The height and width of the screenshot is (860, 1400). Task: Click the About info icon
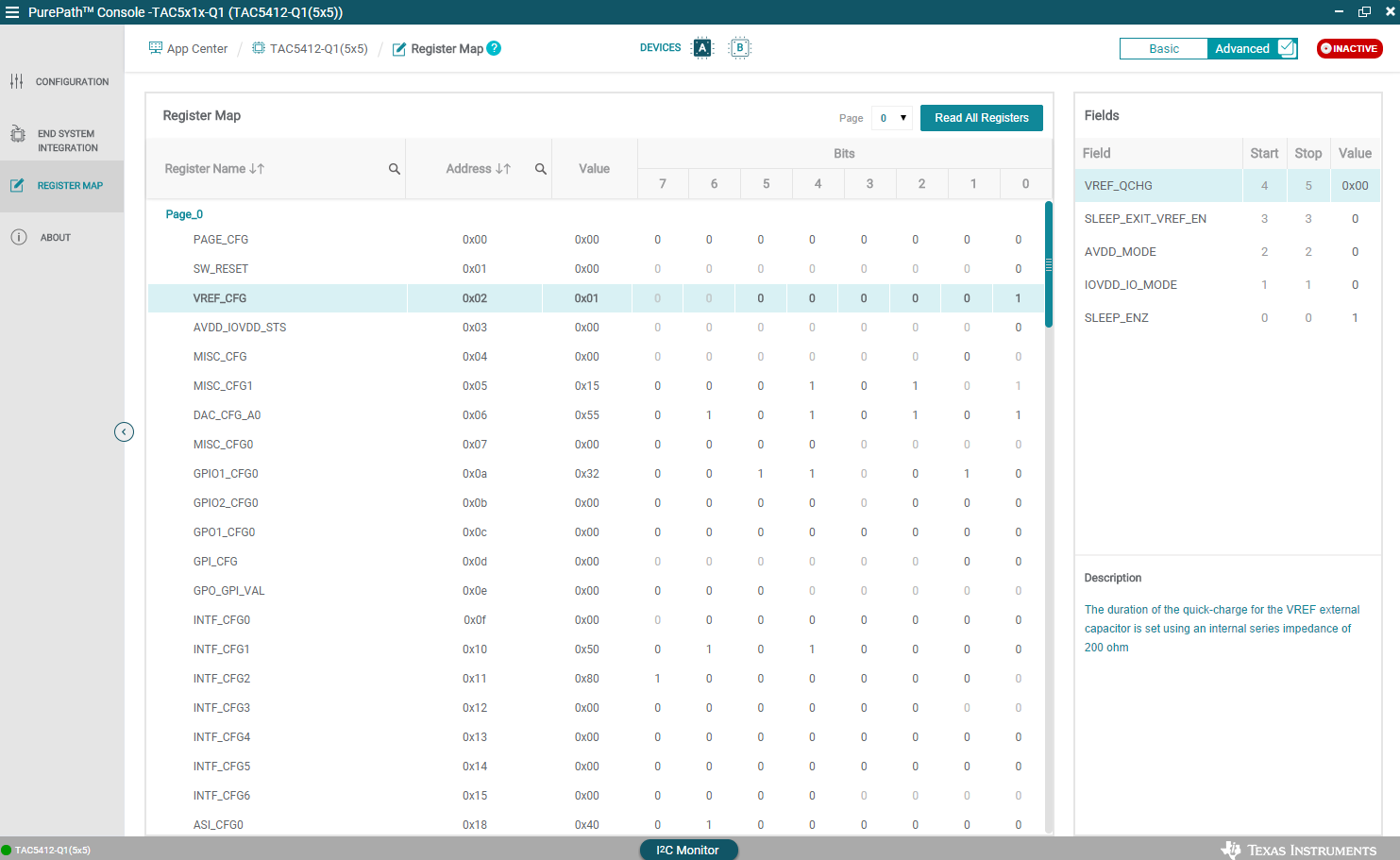click(19, 237)
